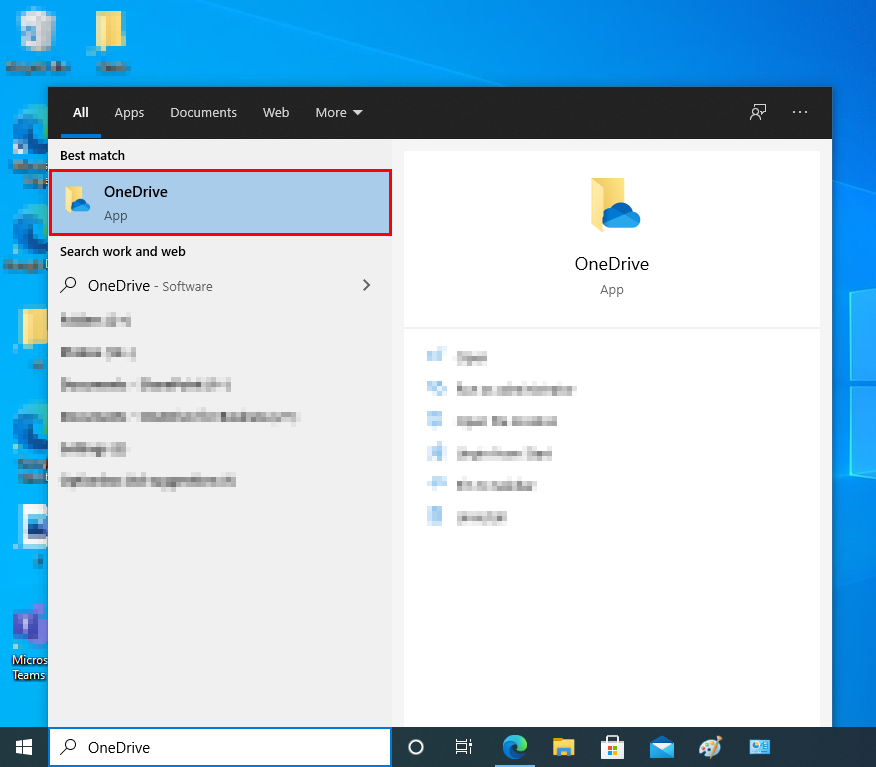
Task: Select the Recycle Bin desktop icon
Action: pyautogui.click(x=37, y=40)
